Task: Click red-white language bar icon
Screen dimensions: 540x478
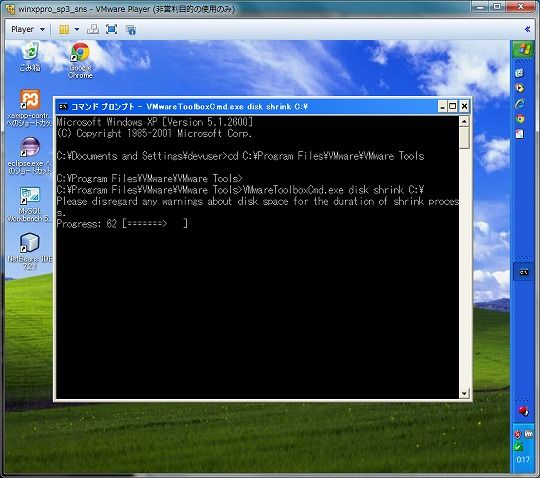Action: 523,411
